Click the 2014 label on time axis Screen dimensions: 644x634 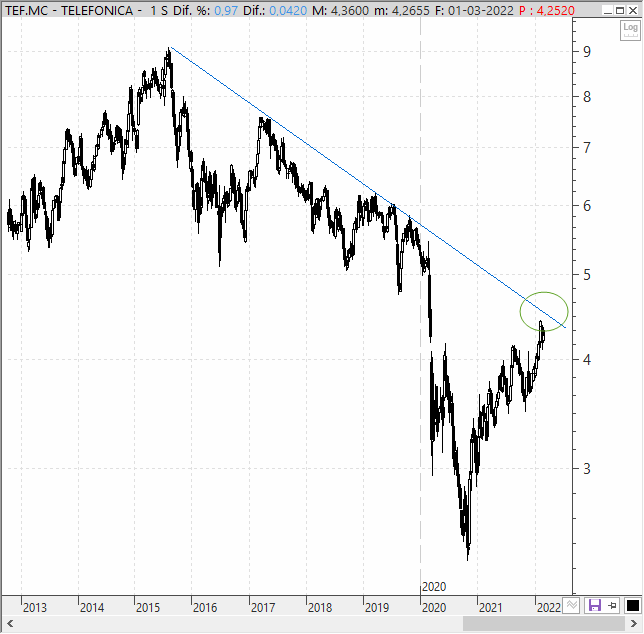coord(92,607)
